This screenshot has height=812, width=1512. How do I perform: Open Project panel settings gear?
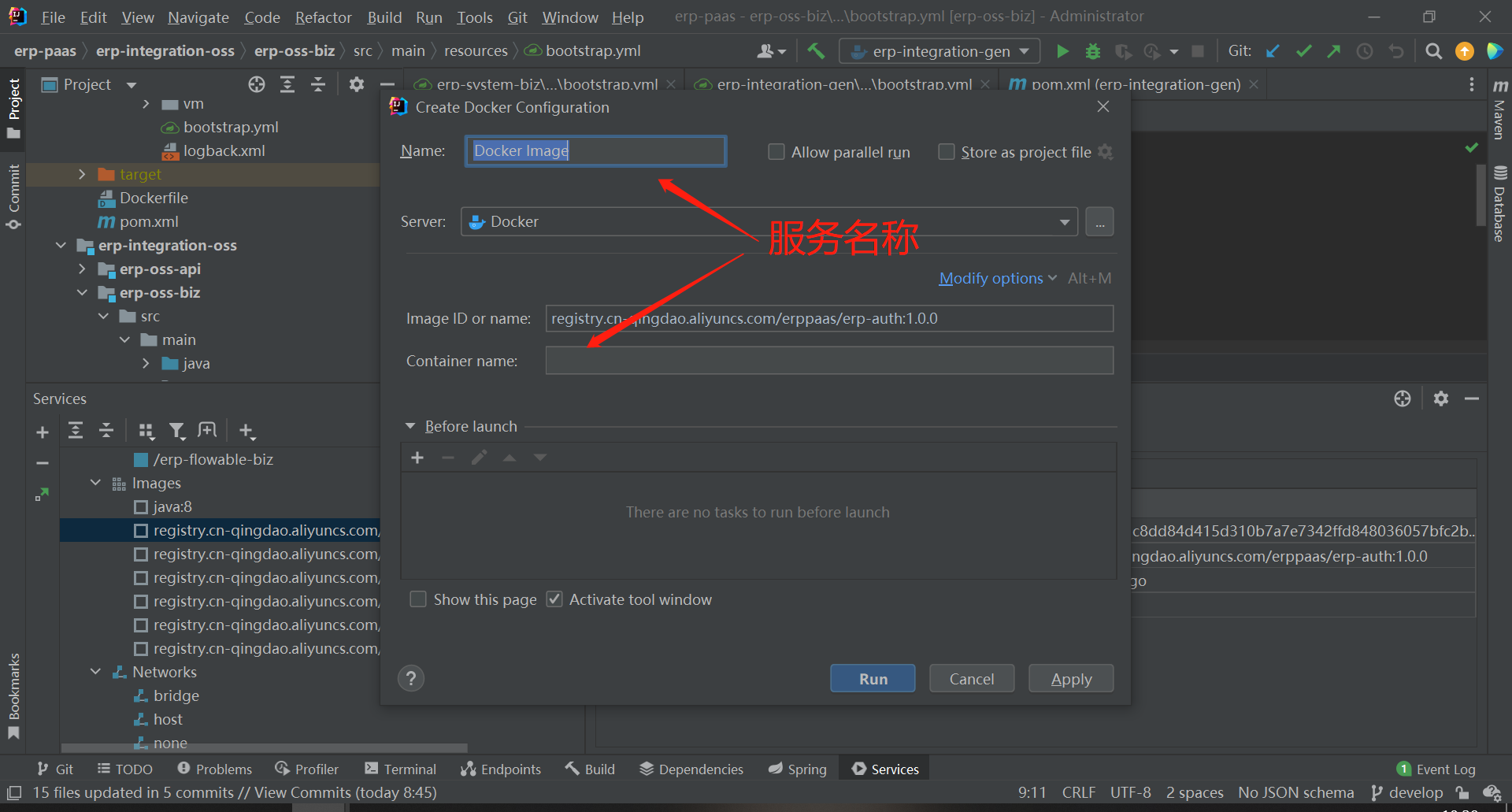coord(357,84)
